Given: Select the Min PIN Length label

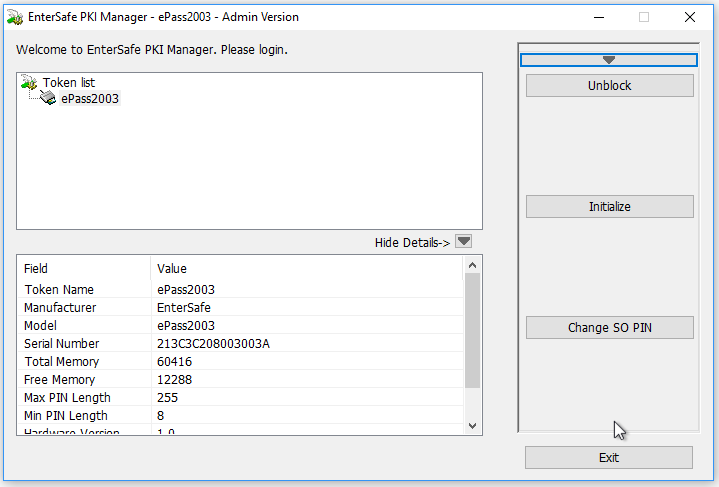Looking at the screenshot, I should [x=66, y=415].
